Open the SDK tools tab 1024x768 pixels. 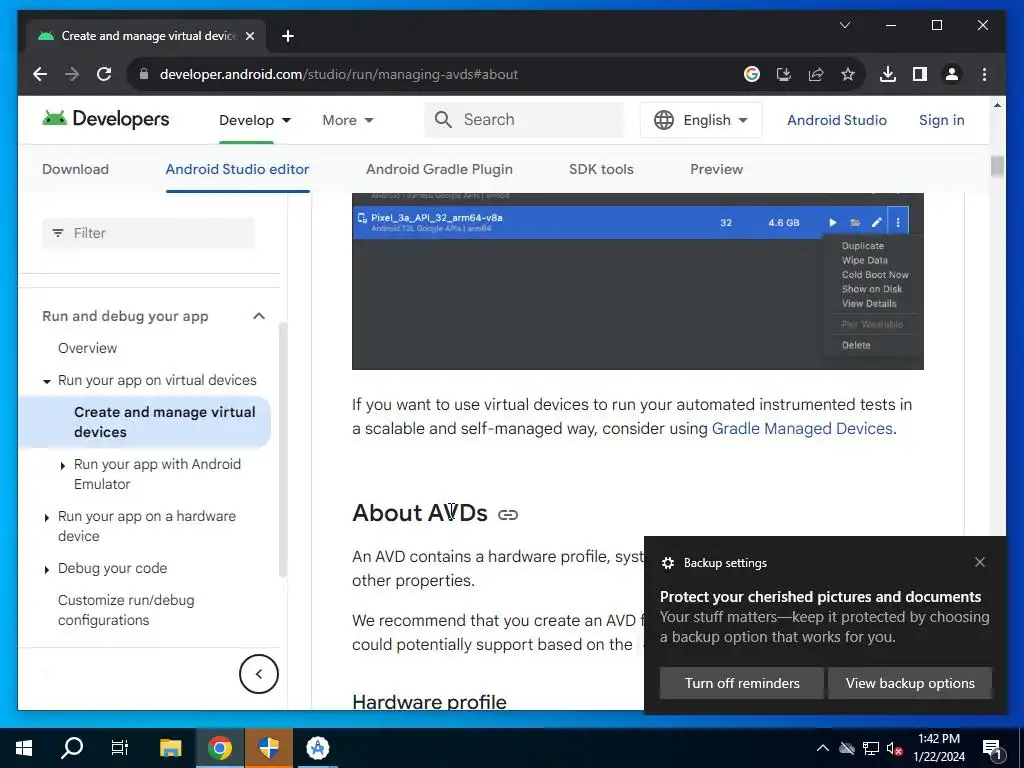click(x=601, y=169)
